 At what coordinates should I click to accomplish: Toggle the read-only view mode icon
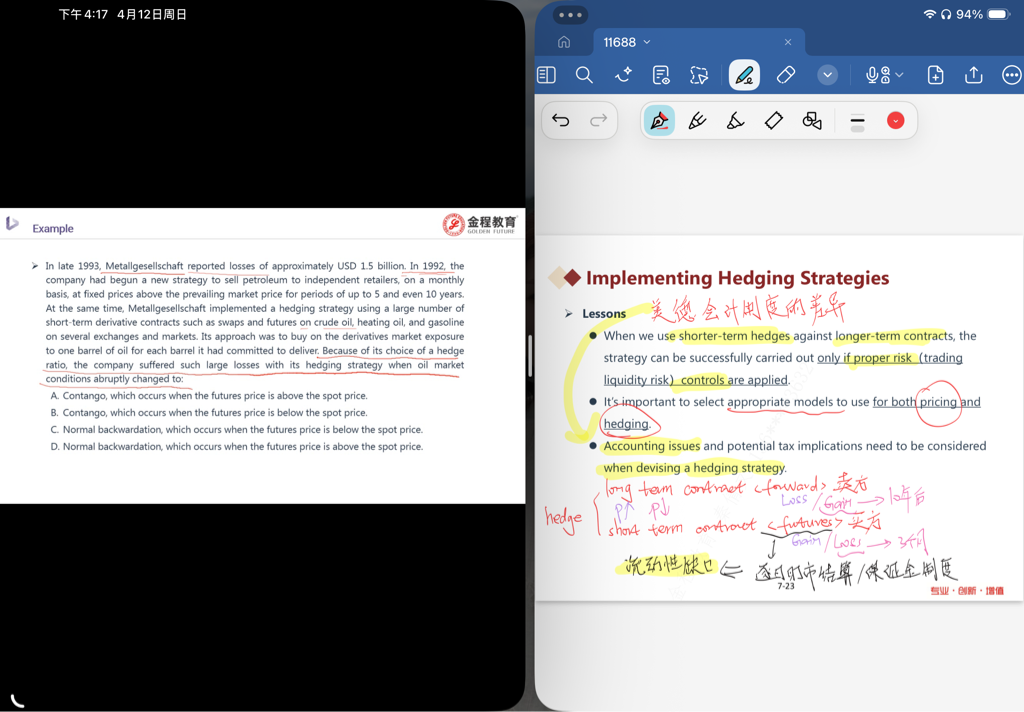(661, 75)
